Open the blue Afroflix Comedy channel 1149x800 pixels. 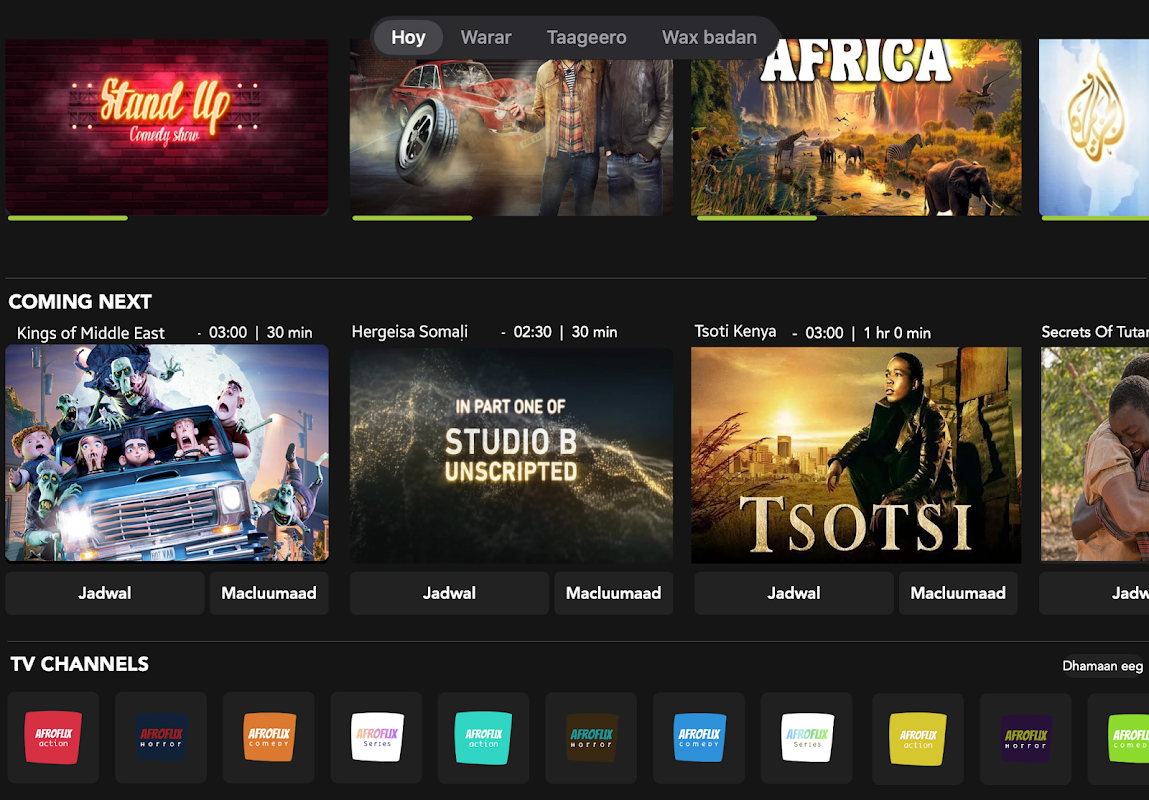[x=698, y=737]
